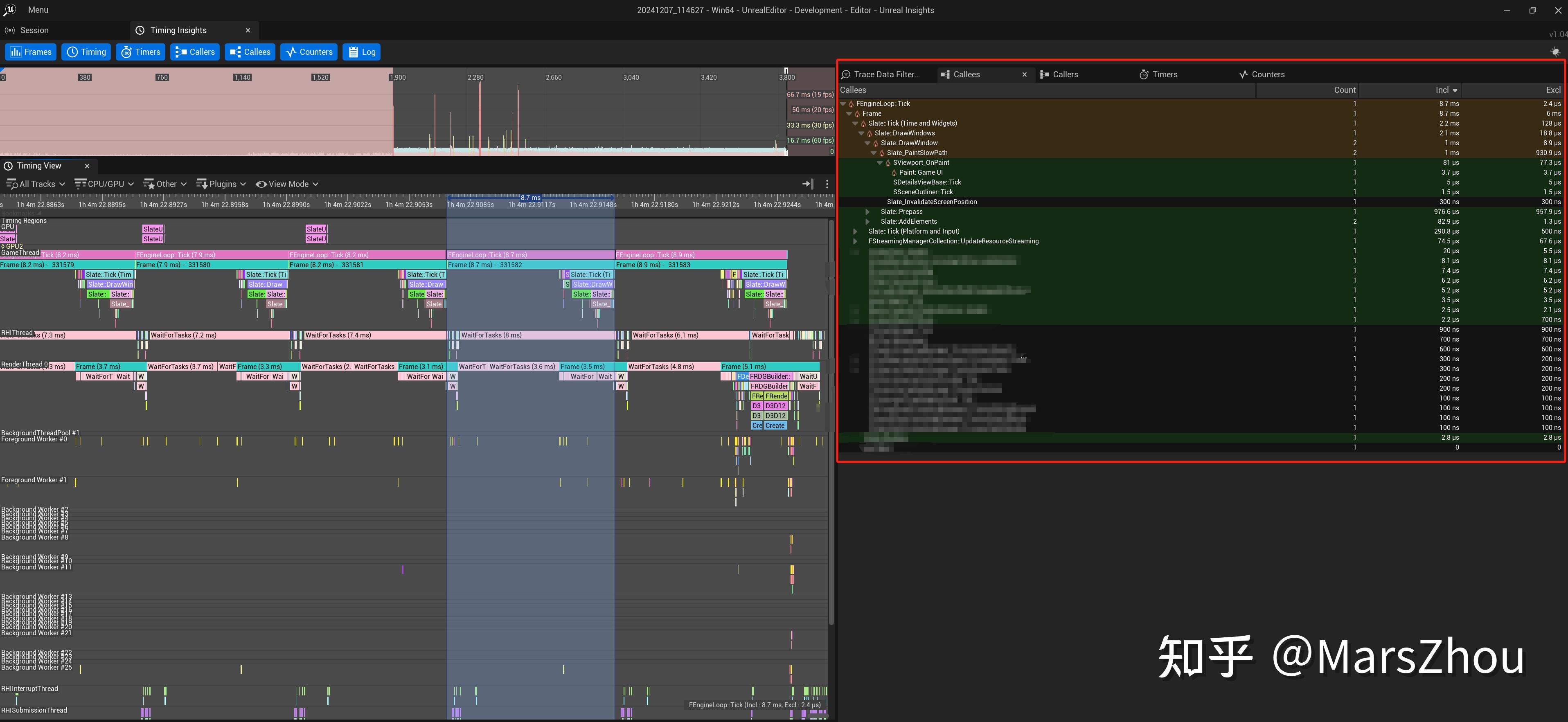Screen dimensions: 1568x722
Task: Click the scroll-to-end arrow in Timing View
Action: [x=807, y=184]
